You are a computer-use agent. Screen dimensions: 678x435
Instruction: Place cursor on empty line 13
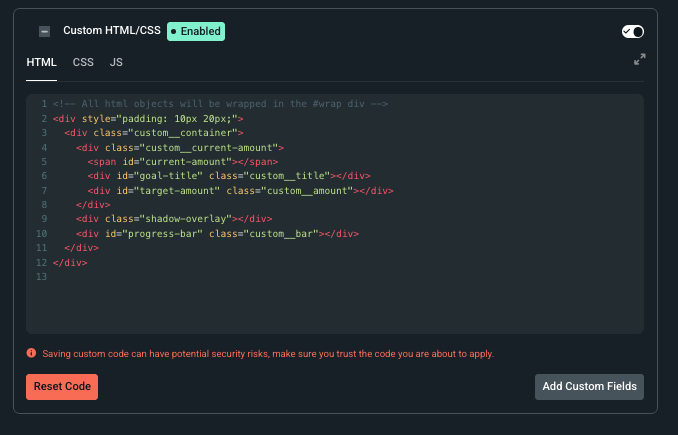(x=335, y=277)
